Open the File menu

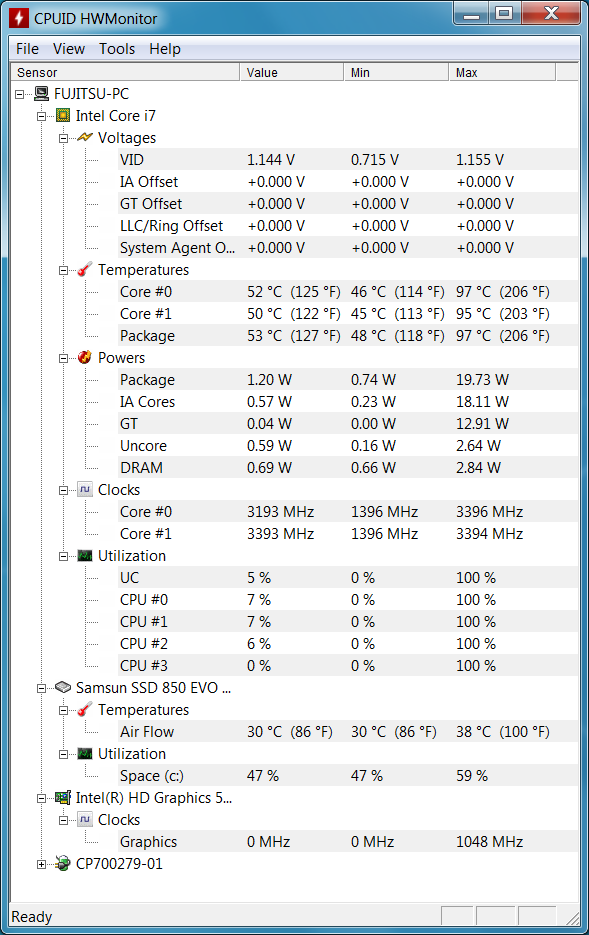(27, 49)
